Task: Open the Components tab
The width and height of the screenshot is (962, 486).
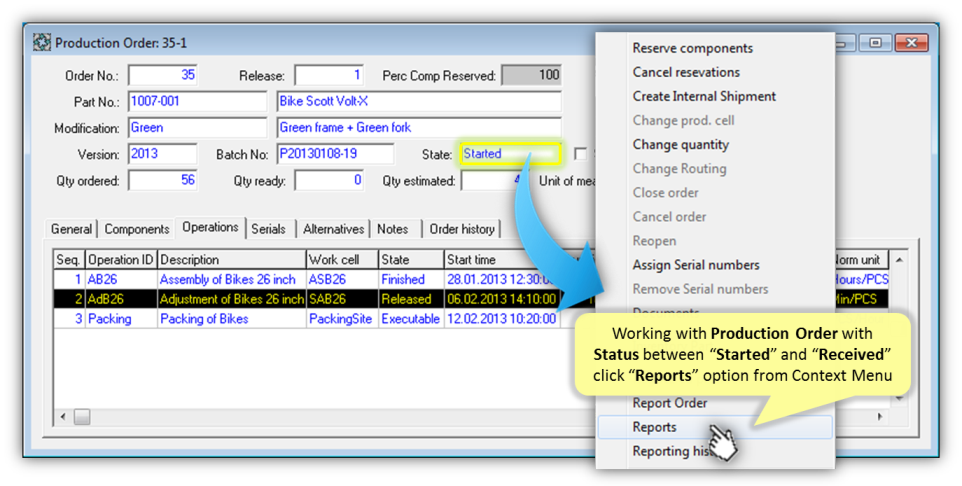Action: 137,229
